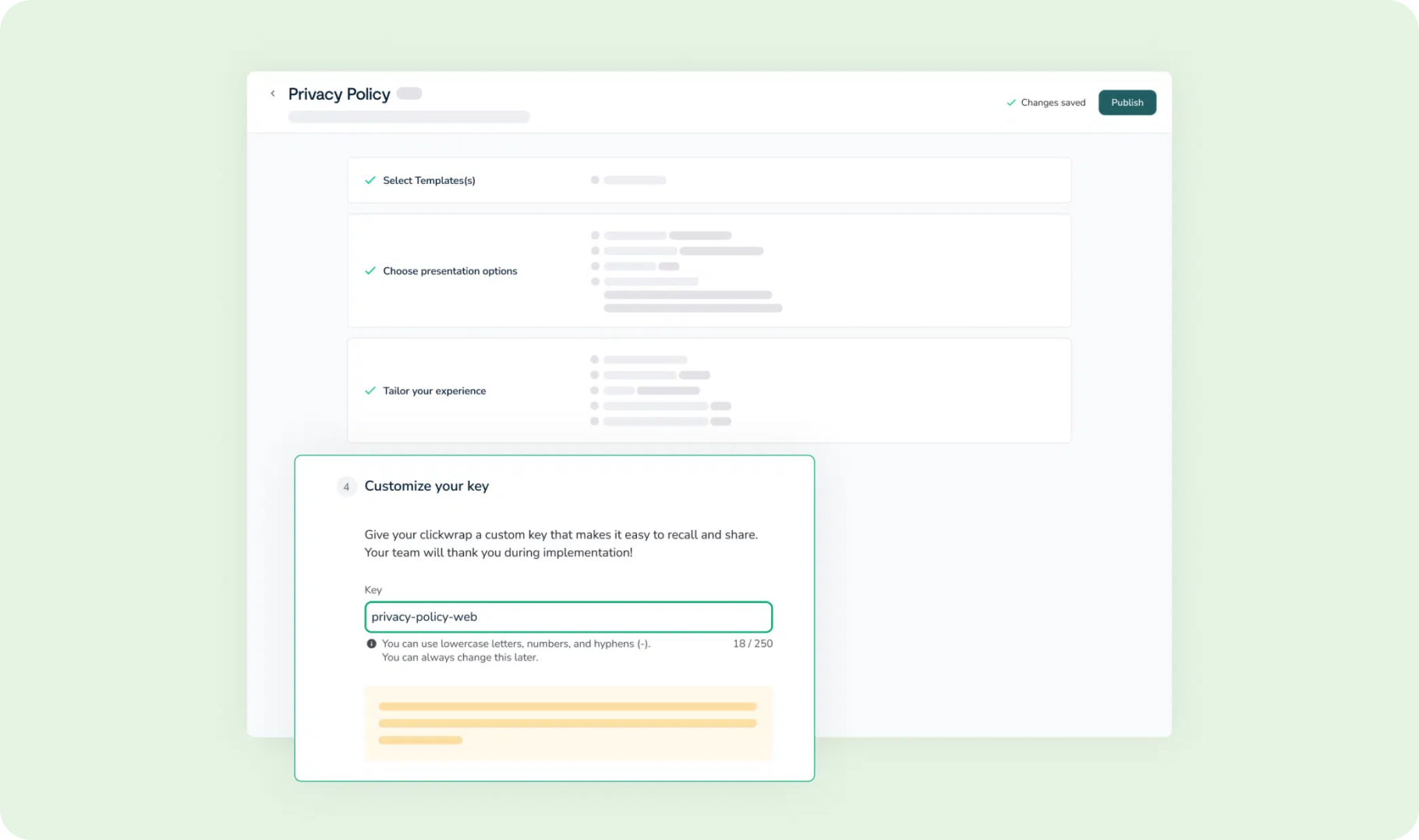Image resolution: width=1419 pixels, height=840 pixels.
Task: Click inside the Key input field
Action: pos(568,616)
